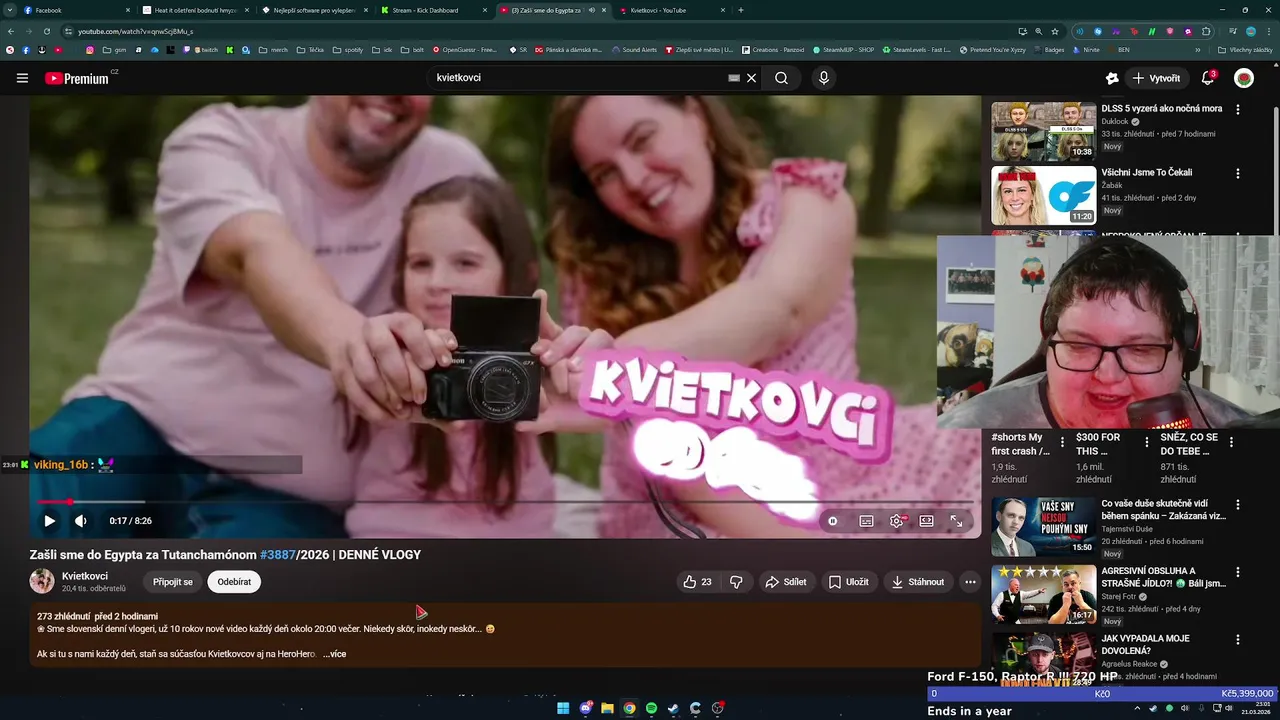This screenshot has width=1280, height=720.
Task: Open the Kvietkovci channel name link
Action: (x=85, y=576)
